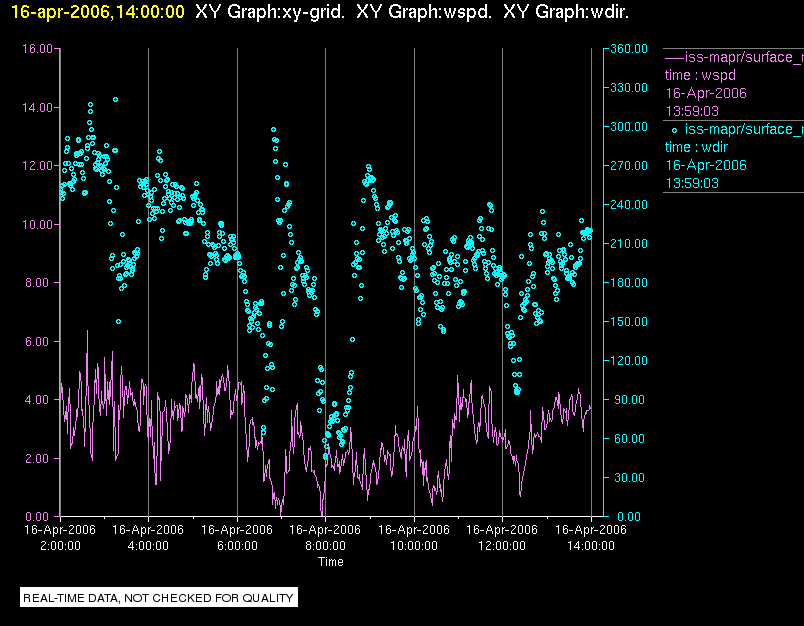Click the 10.00 label on left axis
804x626 pixels.
pyautogui.click(x=37, y=225)
